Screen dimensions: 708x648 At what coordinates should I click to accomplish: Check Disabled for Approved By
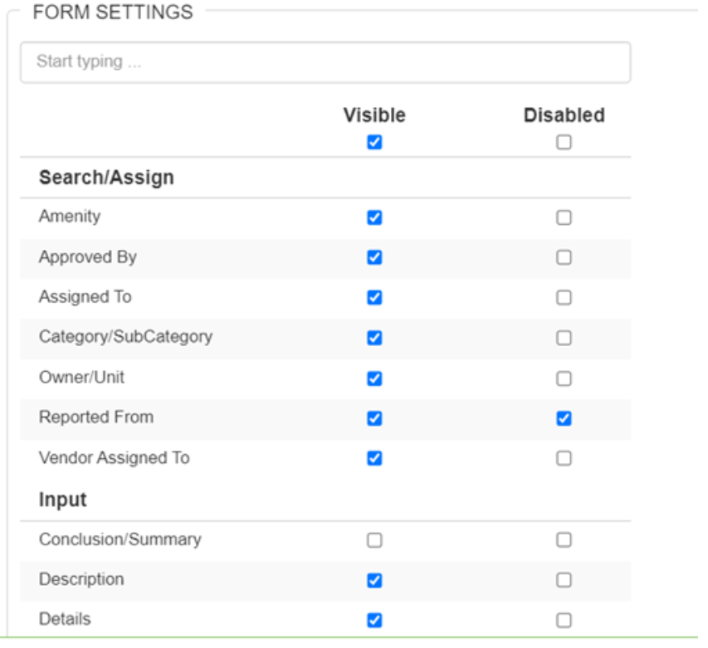point(564,257)
